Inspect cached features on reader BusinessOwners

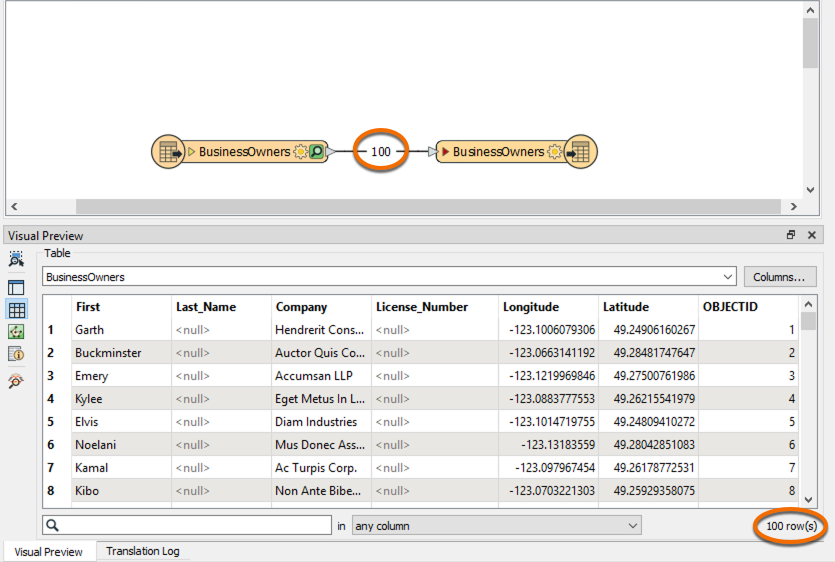point(316,152)
